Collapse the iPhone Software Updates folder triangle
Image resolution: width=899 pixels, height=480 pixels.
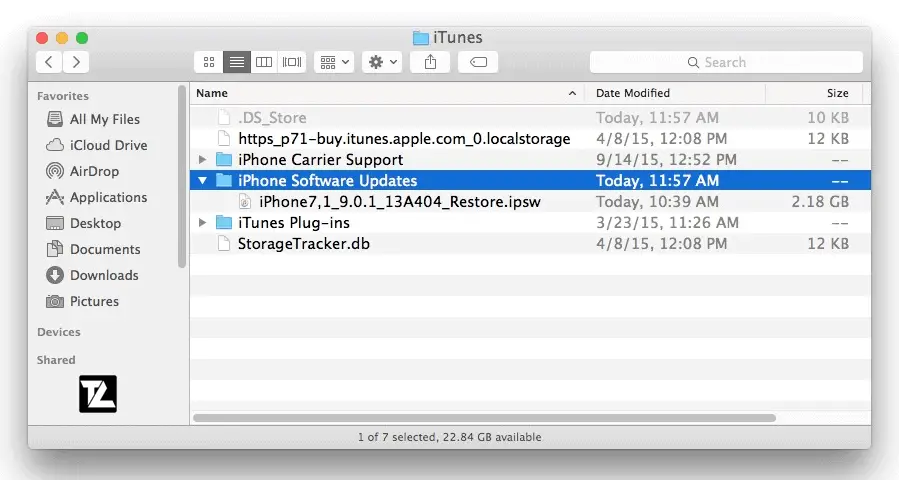click(x=202, y=181)
